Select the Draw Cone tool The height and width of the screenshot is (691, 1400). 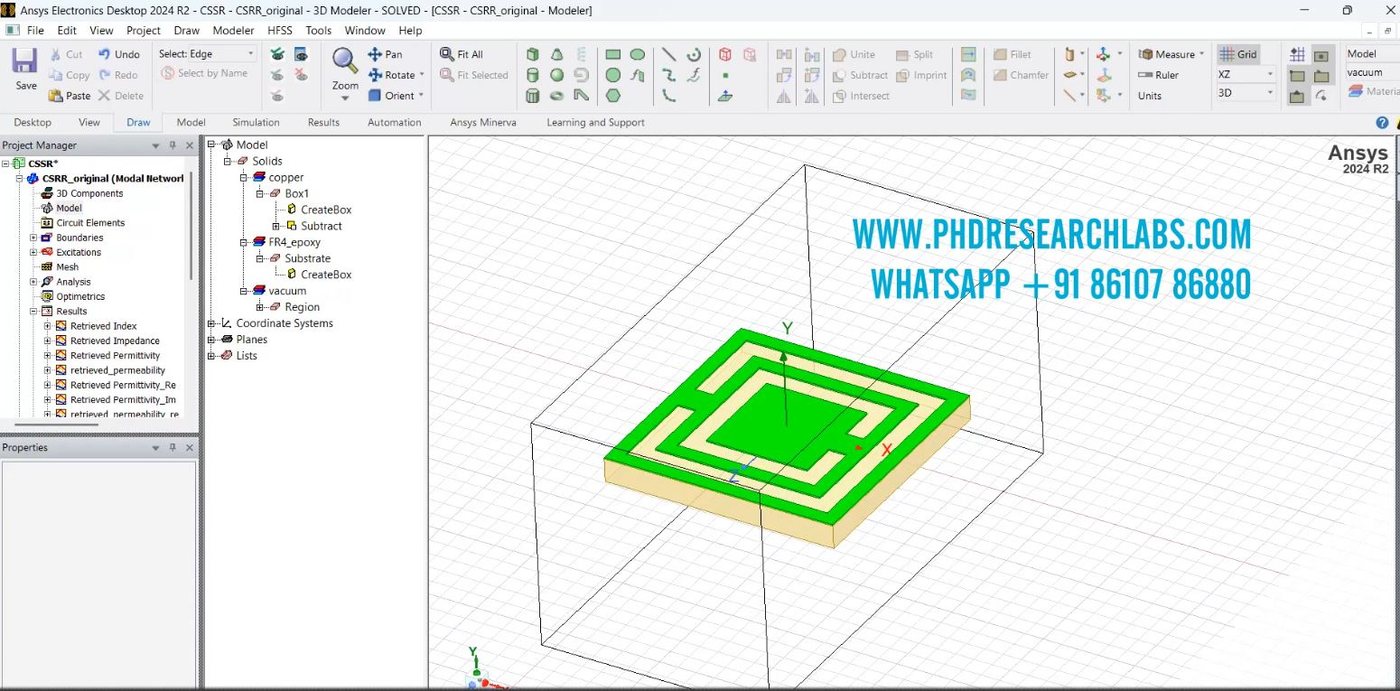click(557, 54)
